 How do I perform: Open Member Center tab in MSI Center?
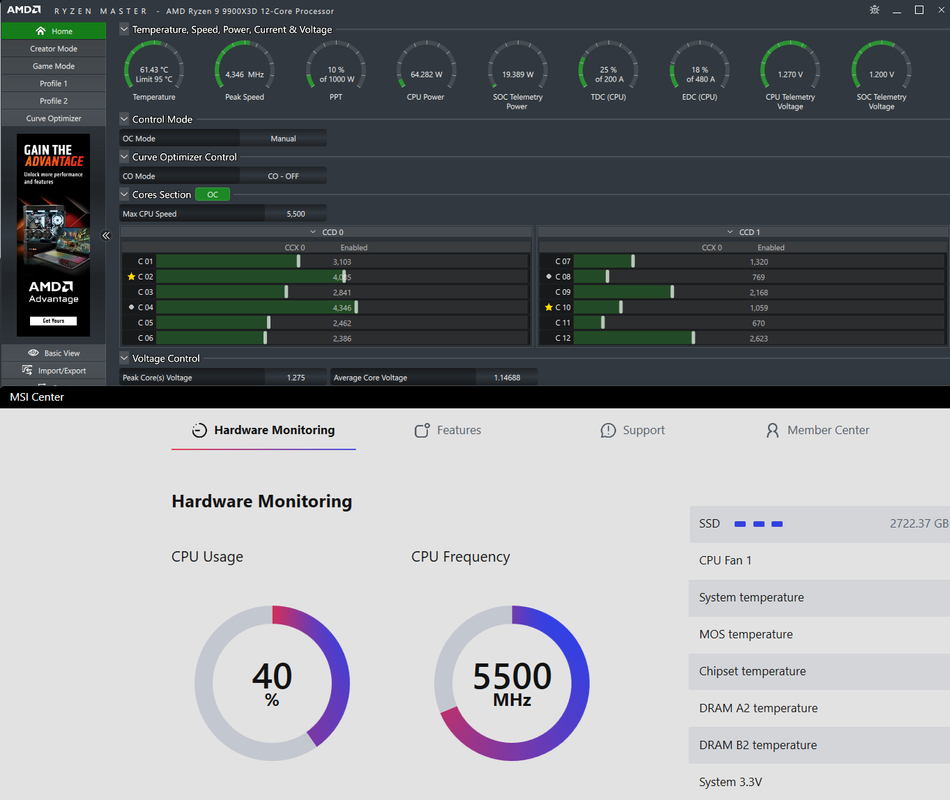(817, 430)
